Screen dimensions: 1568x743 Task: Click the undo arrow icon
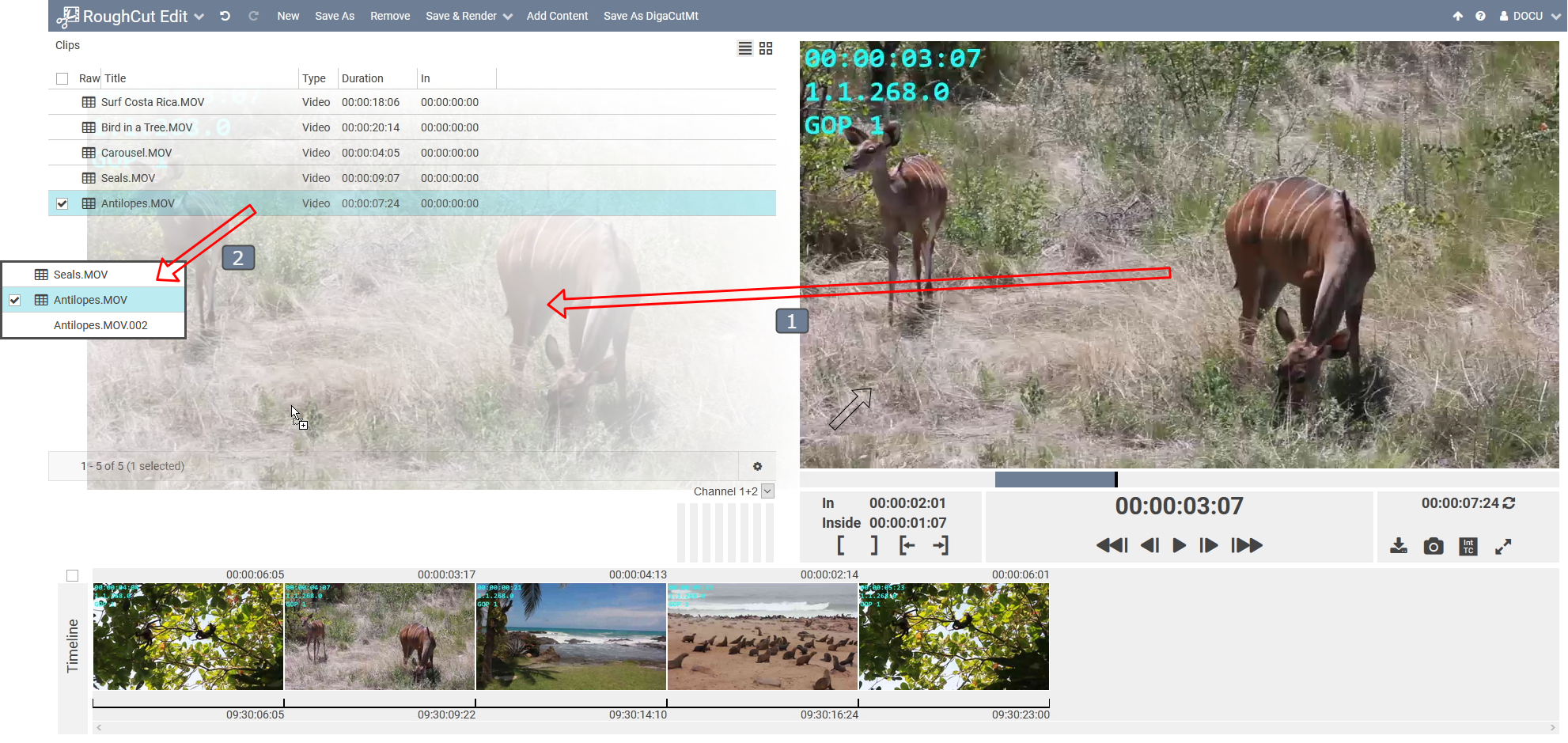point(225,16)
